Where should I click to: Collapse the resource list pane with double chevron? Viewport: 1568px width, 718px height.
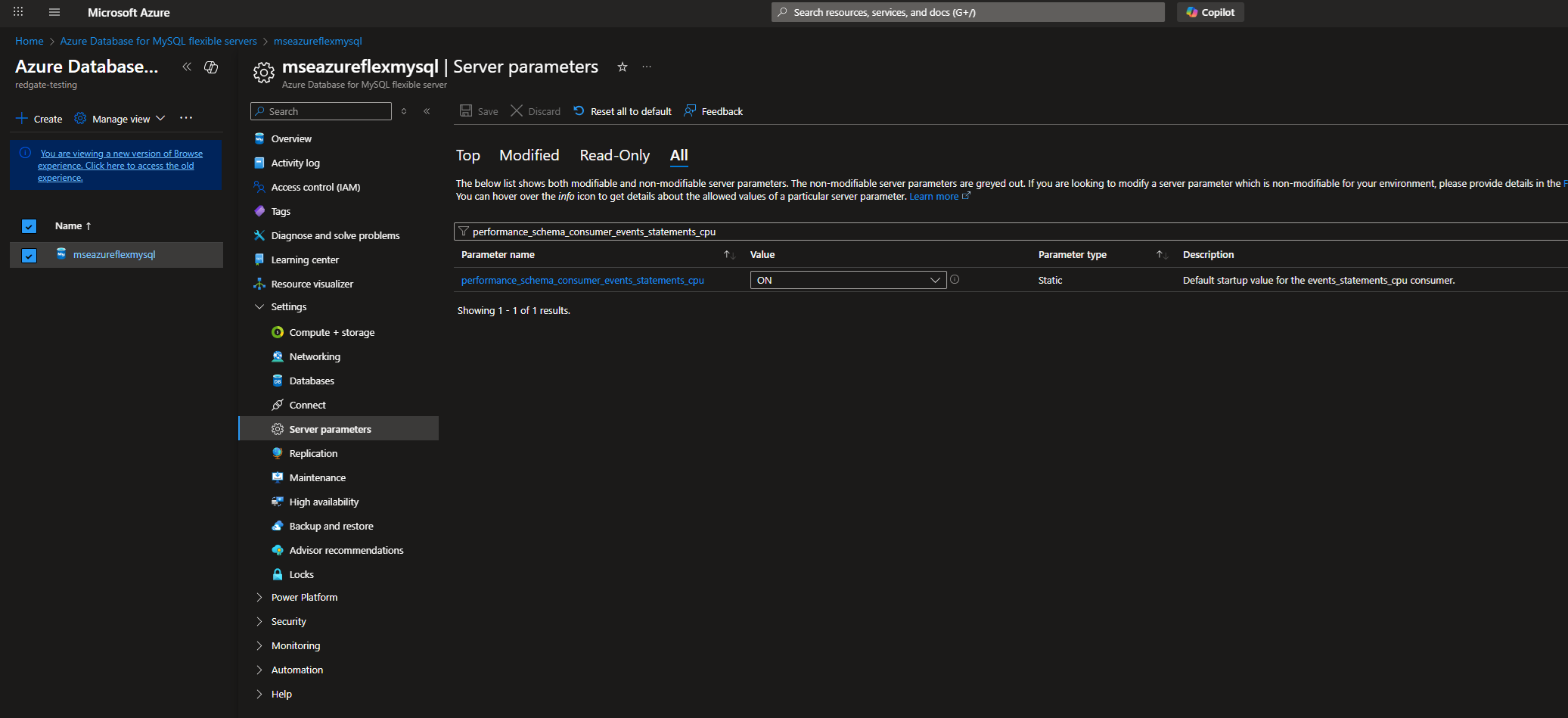(187, 67)
